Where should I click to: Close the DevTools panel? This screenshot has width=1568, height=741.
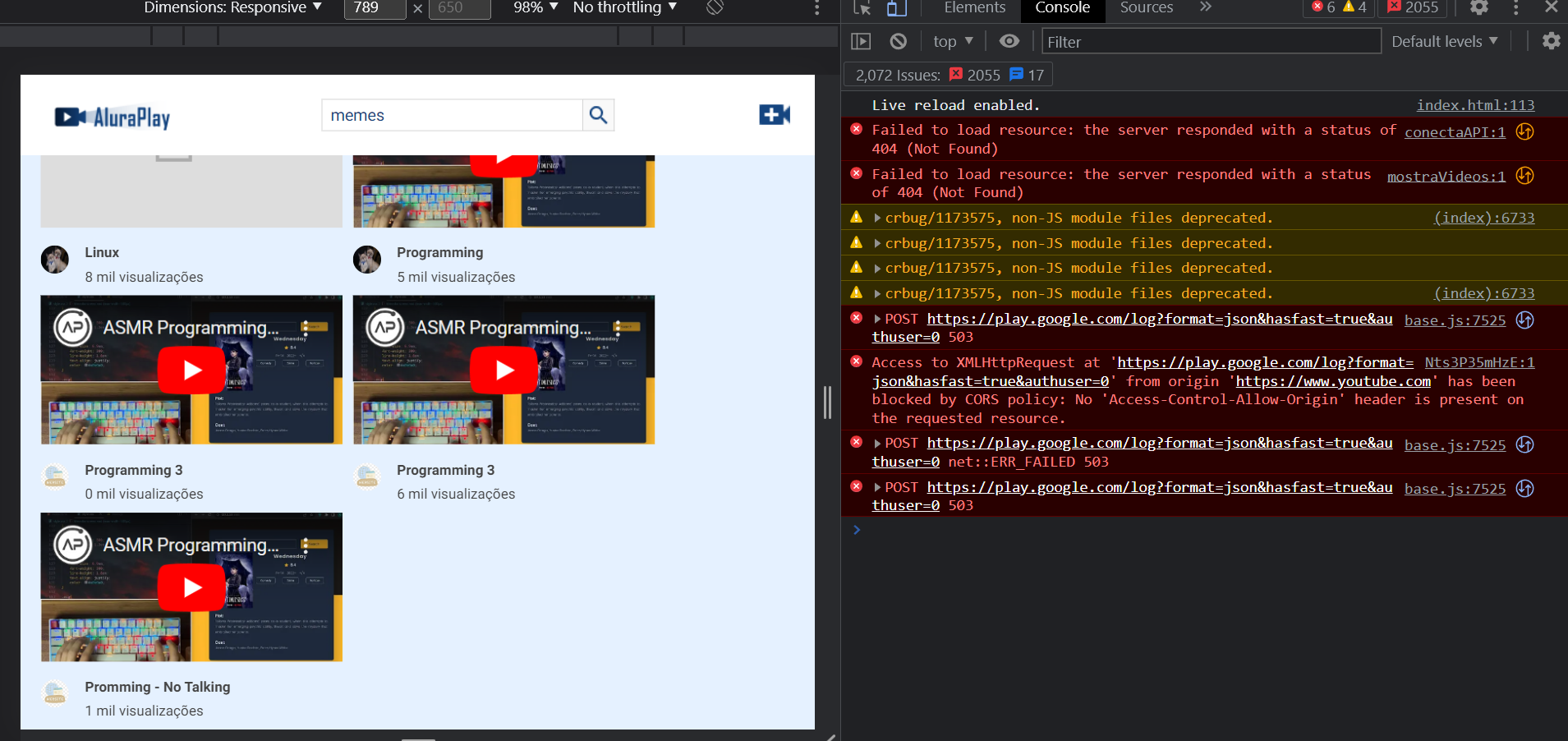pos(1551,7)
